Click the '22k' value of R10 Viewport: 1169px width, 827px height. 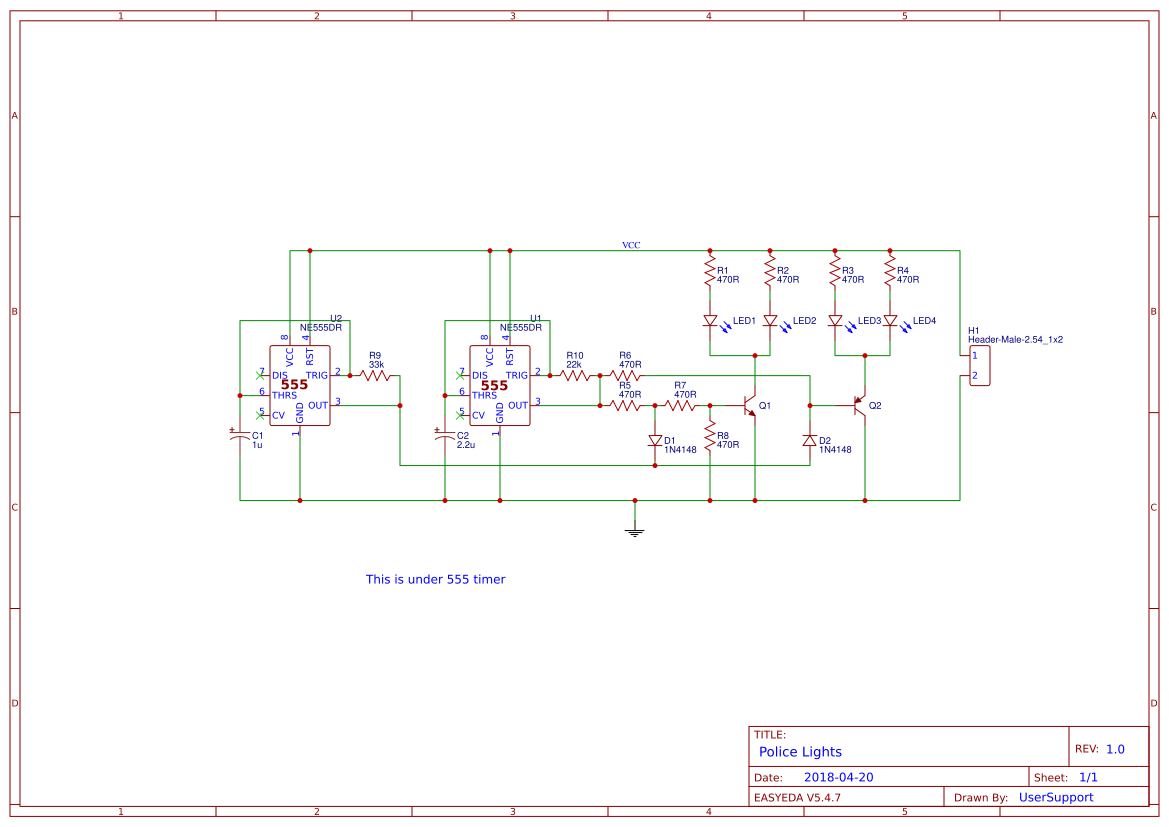[x=574, y=365]
